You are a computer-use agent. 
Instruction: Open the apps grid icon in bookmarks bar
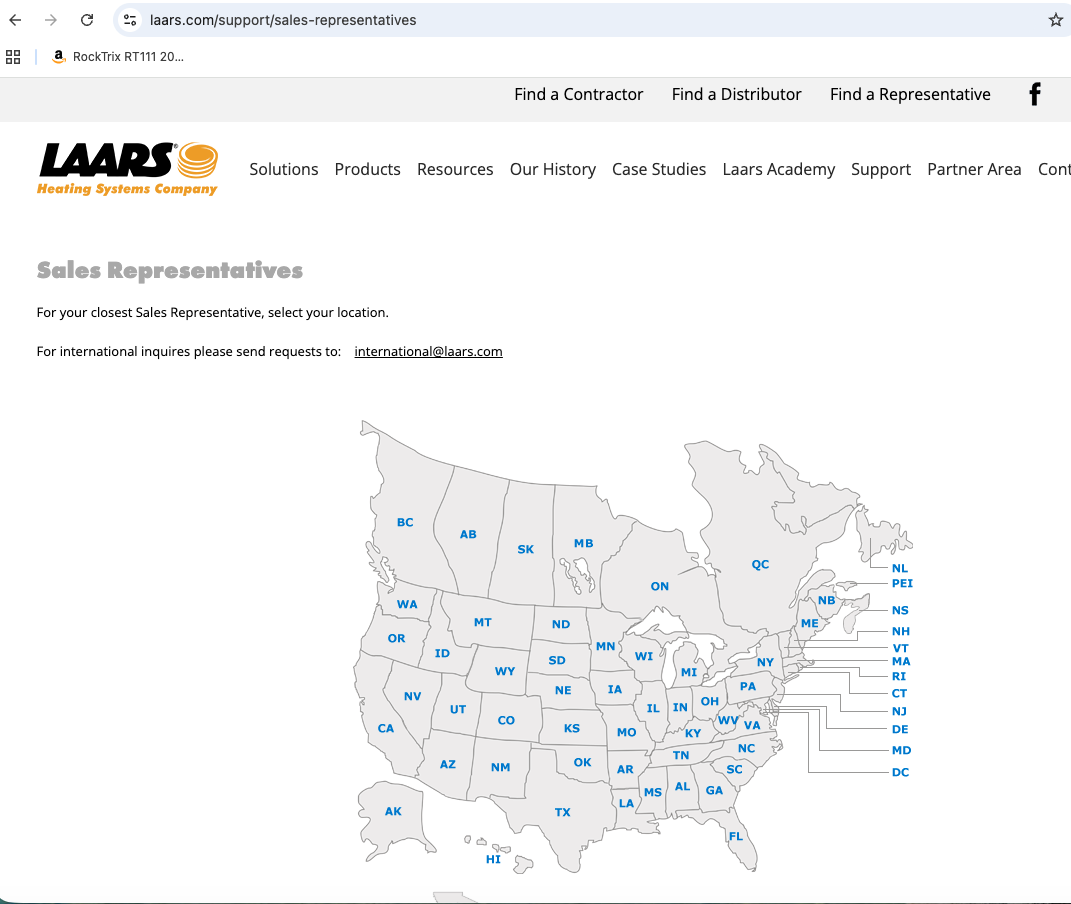tap(13, 57)
